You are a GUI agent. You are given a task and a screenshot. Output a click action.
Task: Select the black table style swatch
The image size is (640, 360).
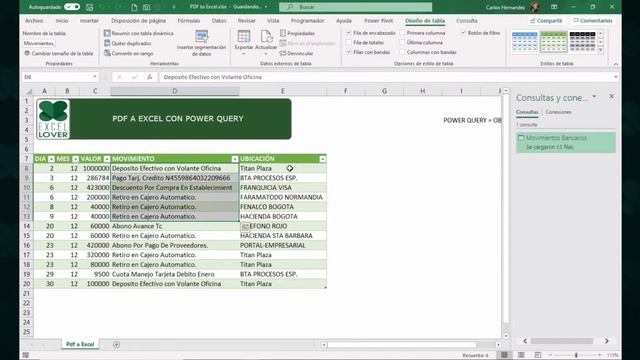tap(582, 42)
